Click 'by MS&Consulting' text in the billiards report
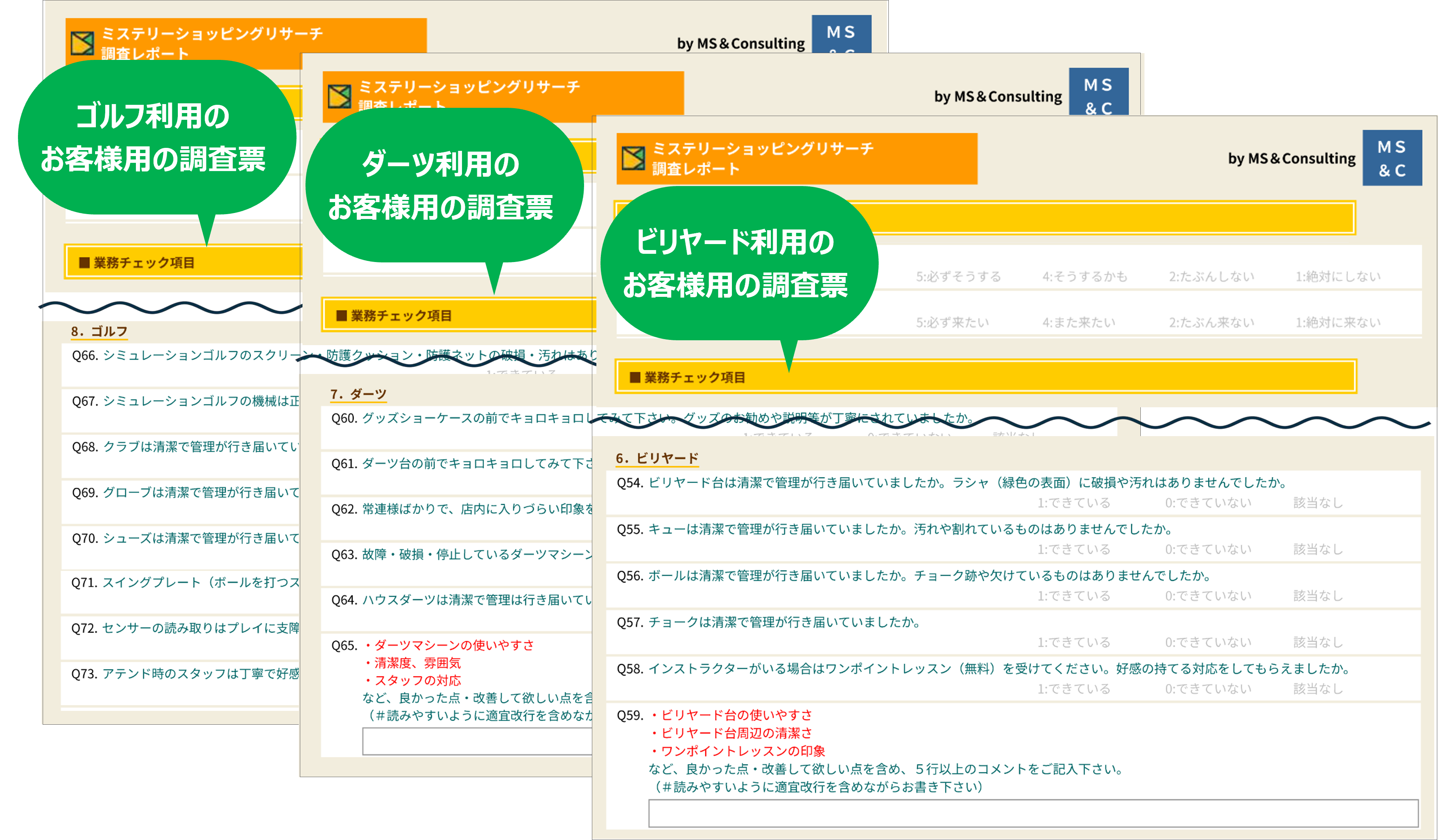This screenshot has width=1438, height=840. 1292,159
